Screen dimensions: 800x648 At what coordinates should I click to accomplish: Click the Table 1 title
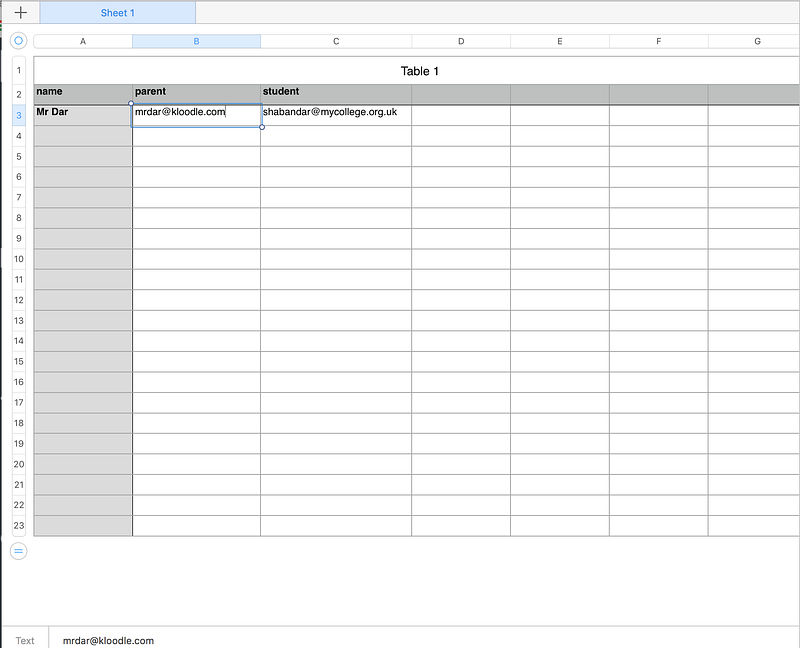[x=419, y=71]
